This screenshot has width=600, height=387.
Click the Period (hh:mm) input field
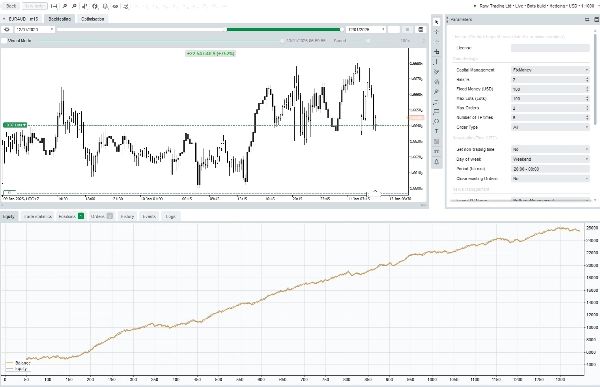tap(550, 169)
